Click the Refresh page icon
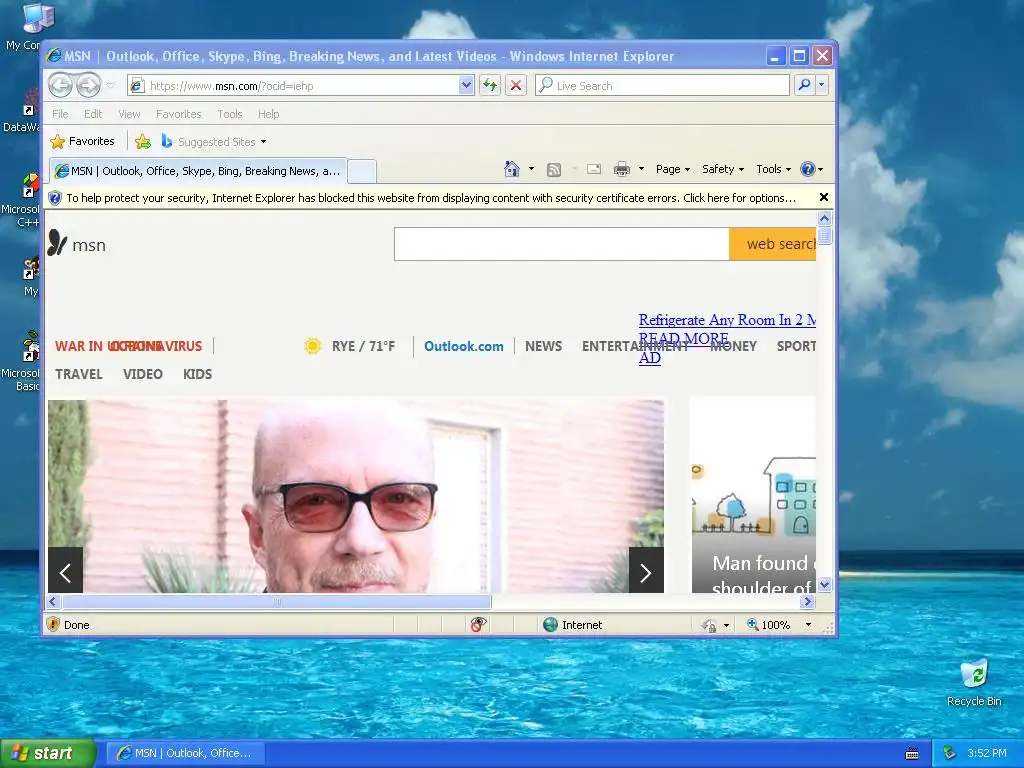Viewport: 1024px width, 768px height. coord(490,85)
